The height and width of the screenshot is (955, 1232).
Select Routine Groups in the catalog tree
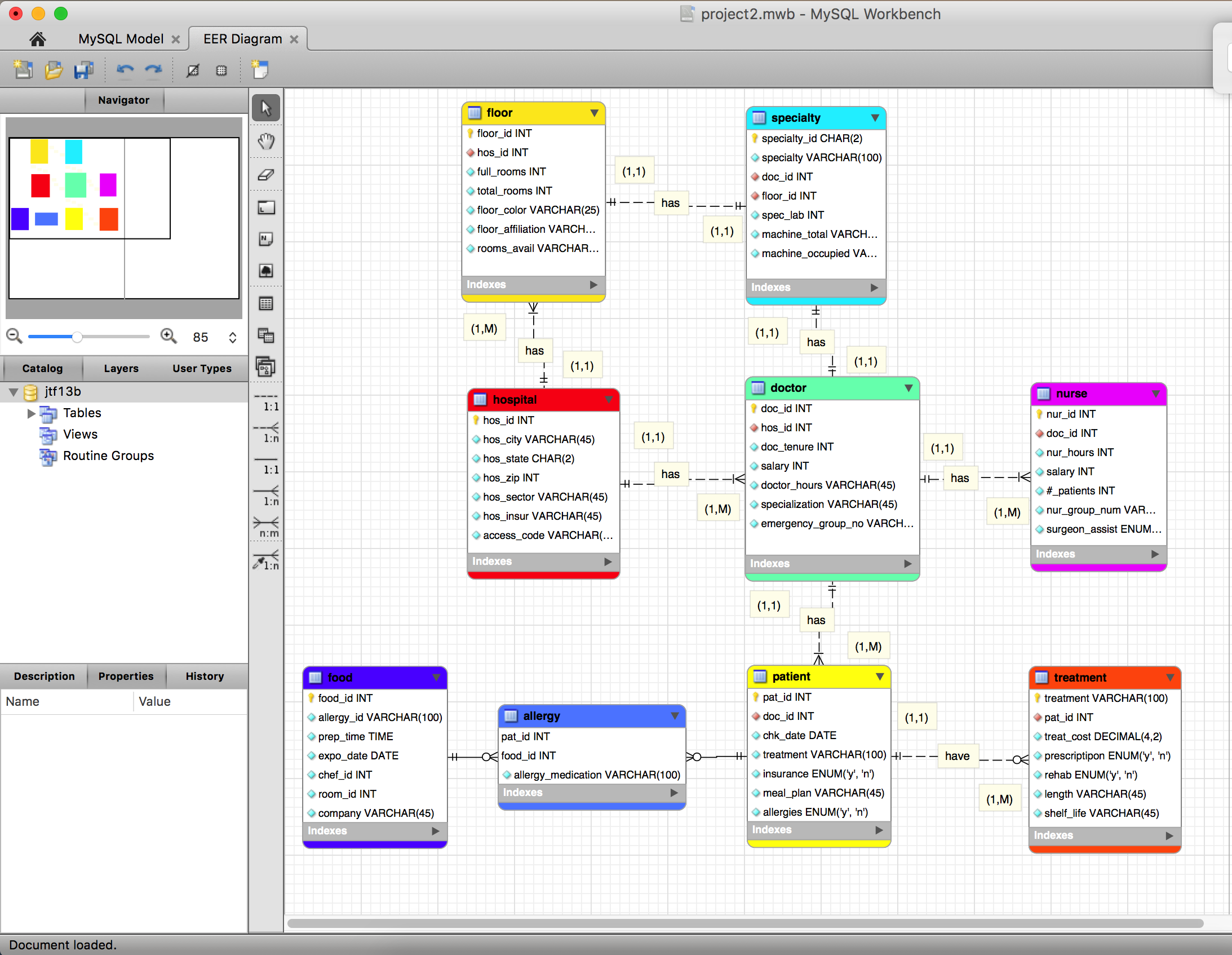[x=108, y=456]
